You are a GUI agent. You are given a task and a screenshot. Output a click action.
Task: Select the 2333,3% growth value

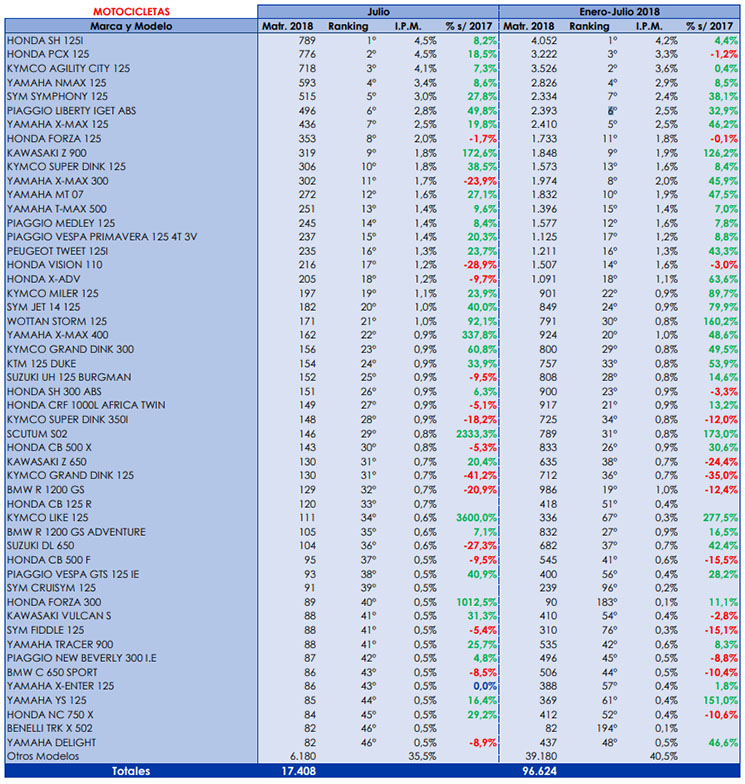point(476,434)
